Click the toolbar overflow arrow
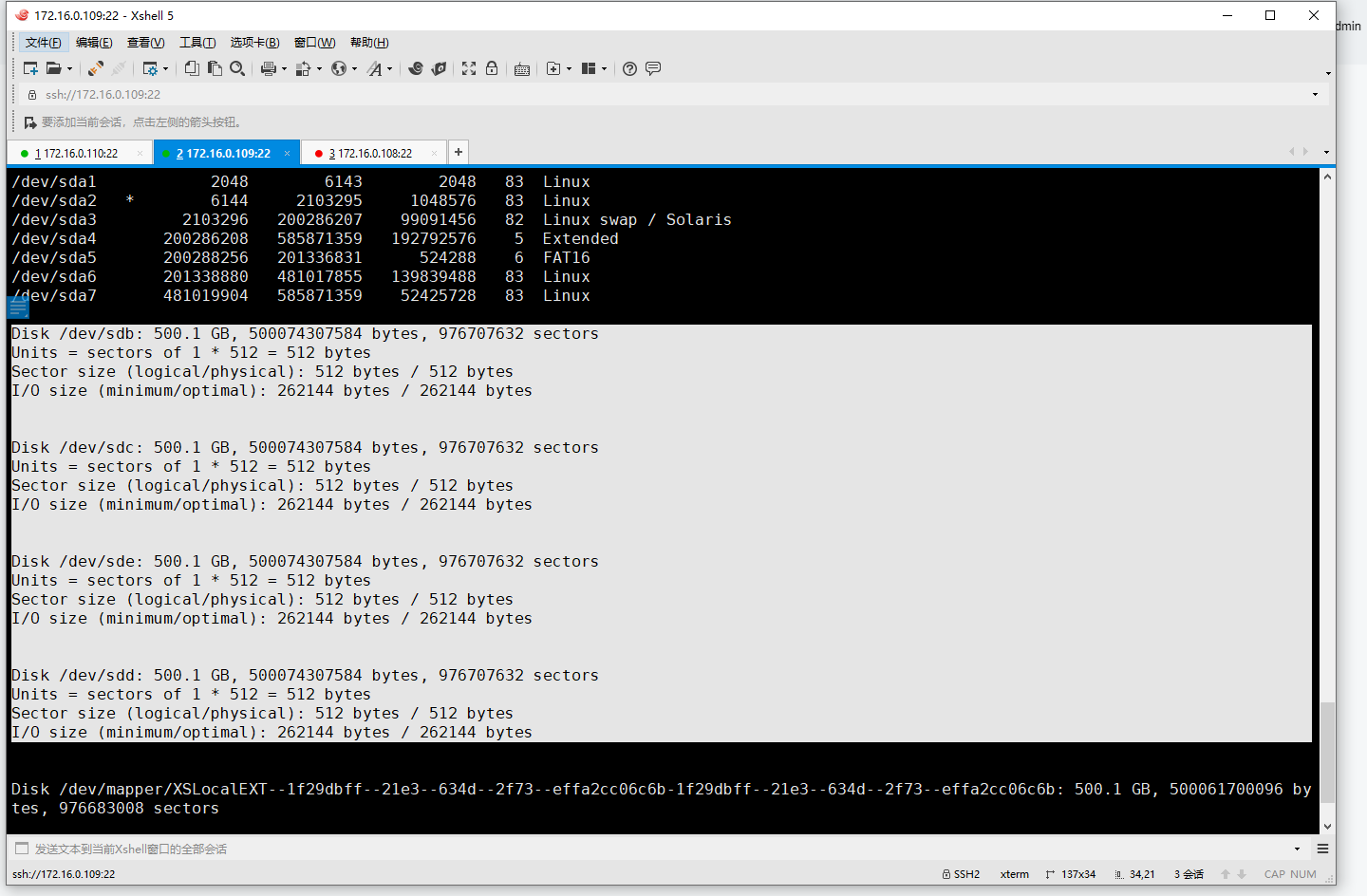 coord(1327,73)
